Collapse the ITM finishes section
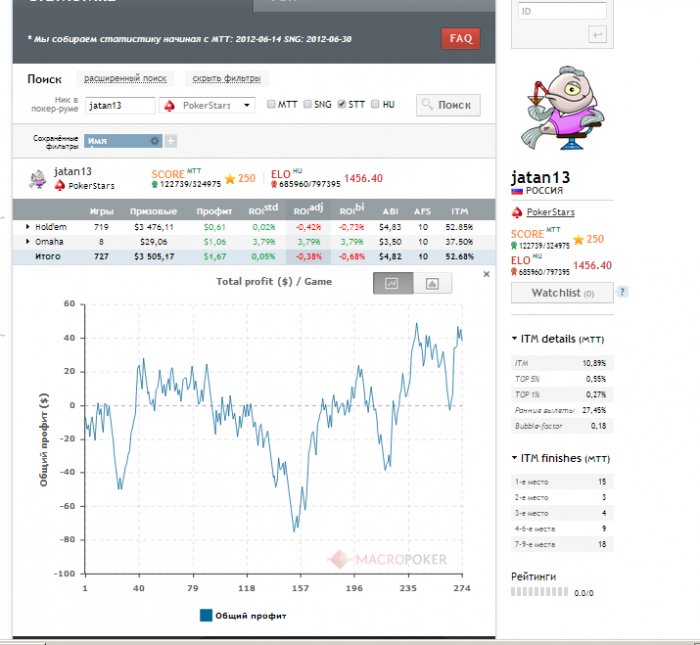Screen dimensions: 700x645 point(514,458)
